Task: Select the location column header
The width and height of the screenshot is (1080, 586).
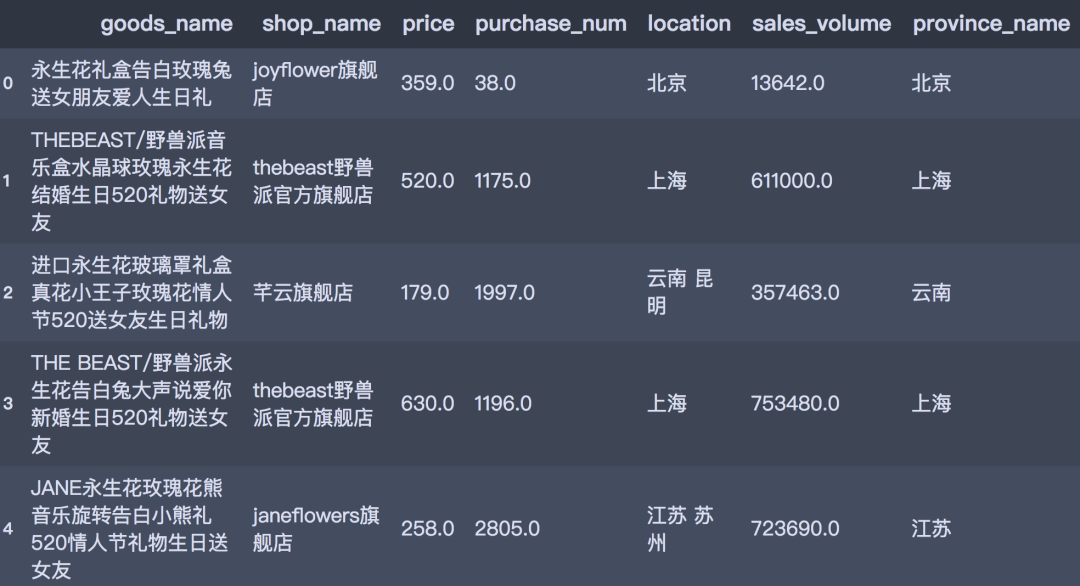Action: (689, 24)
